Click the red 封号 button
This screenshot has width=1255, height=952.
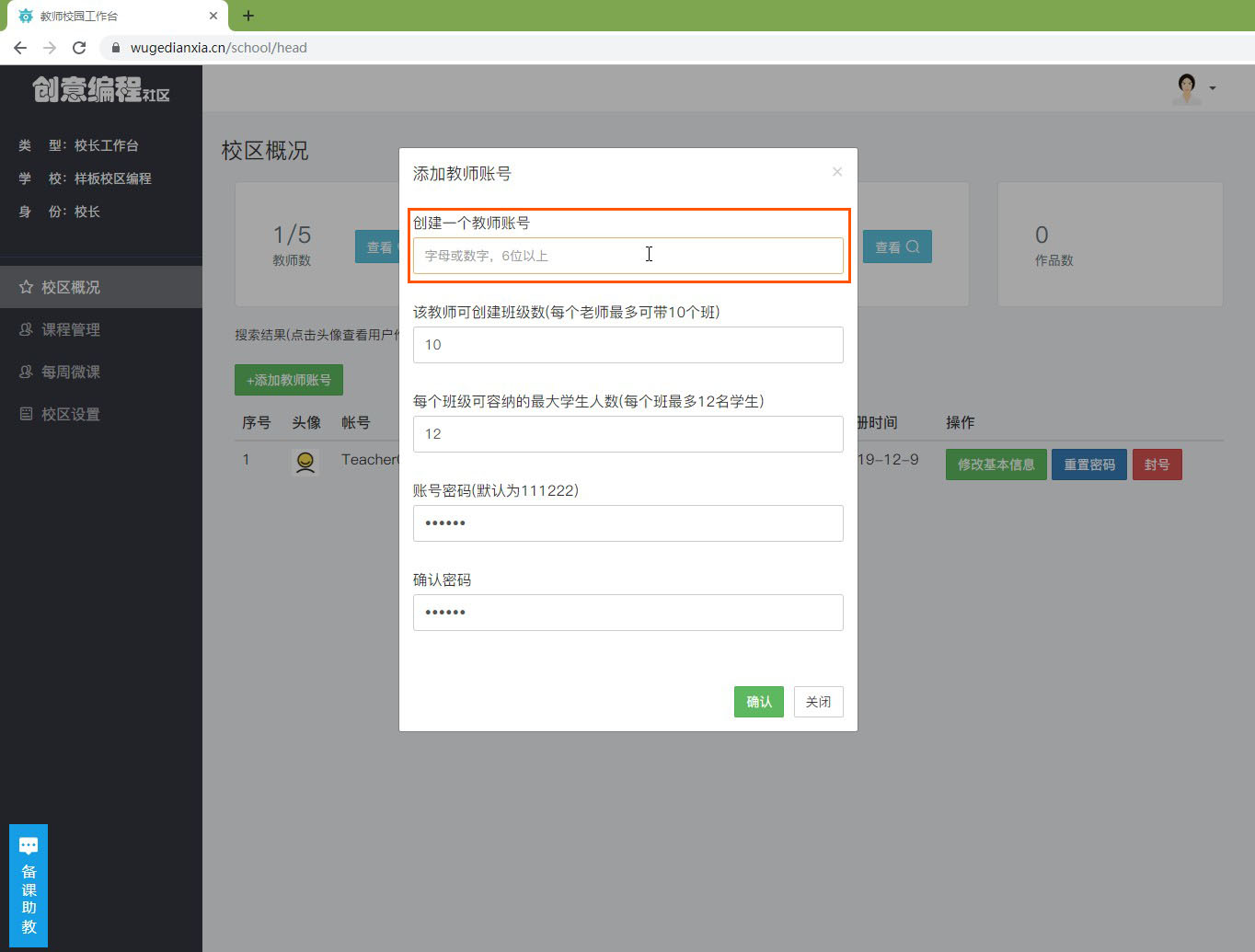1157,465
